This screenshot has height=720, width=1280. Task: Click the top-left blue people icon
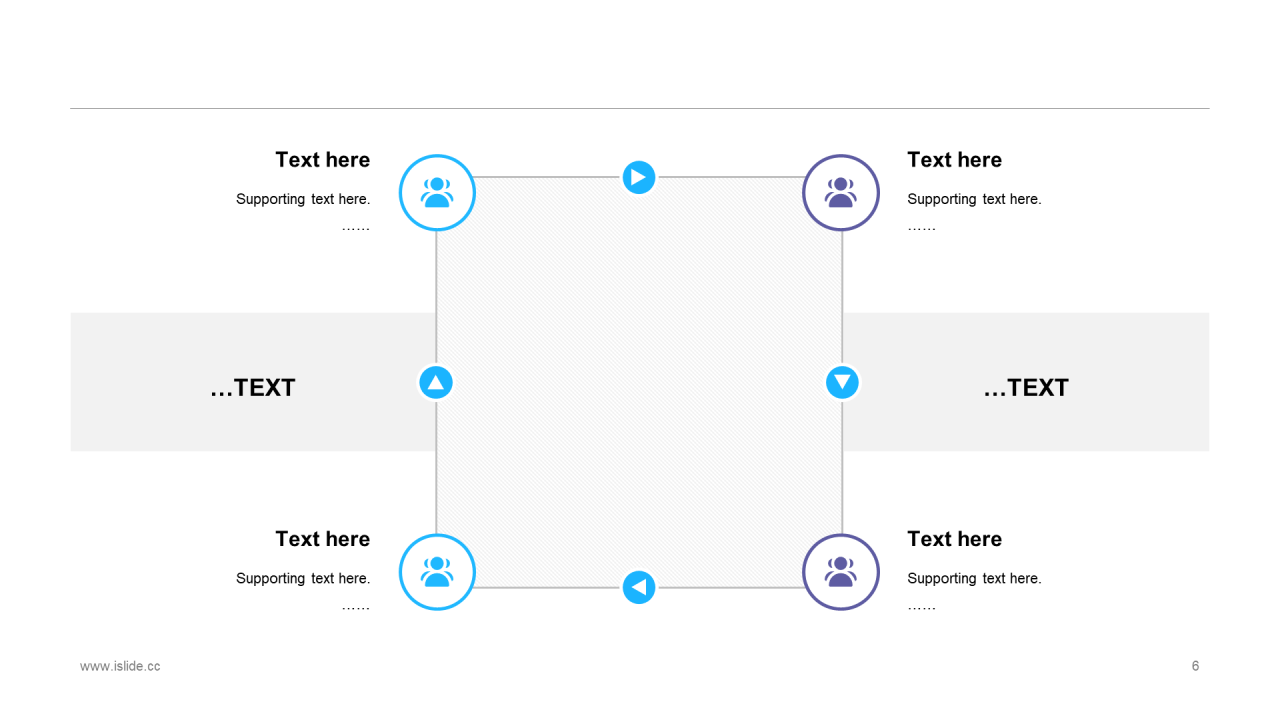437,193
